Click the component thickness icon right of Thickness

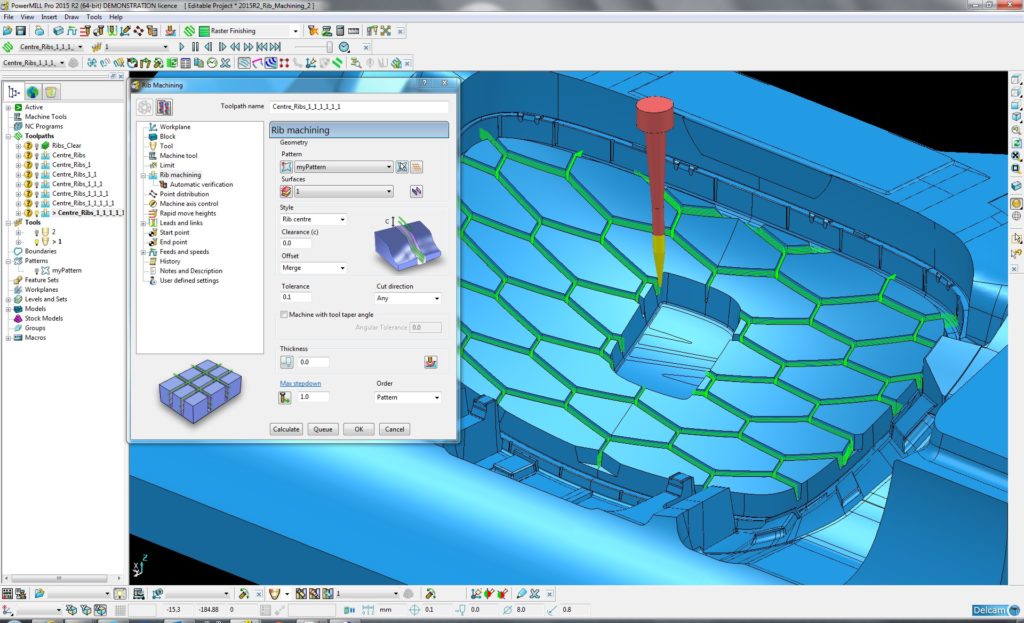coord(430,361)
